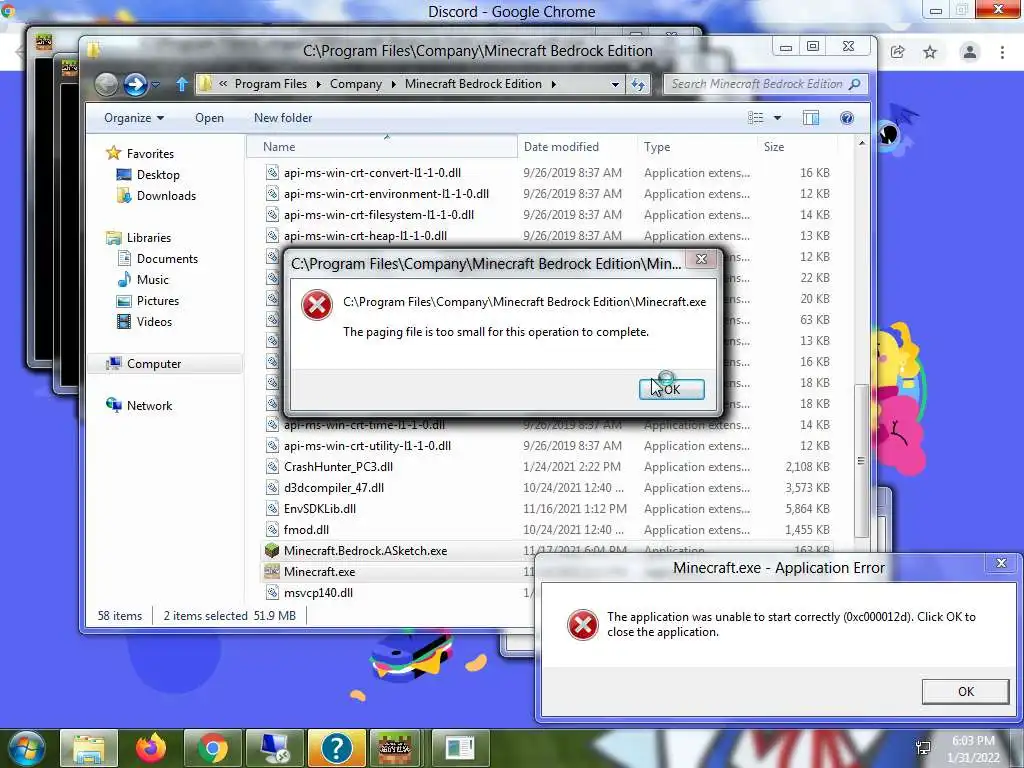Open the Minecraft taskbar icon
Screen dimensions: 1024x768
395,748
